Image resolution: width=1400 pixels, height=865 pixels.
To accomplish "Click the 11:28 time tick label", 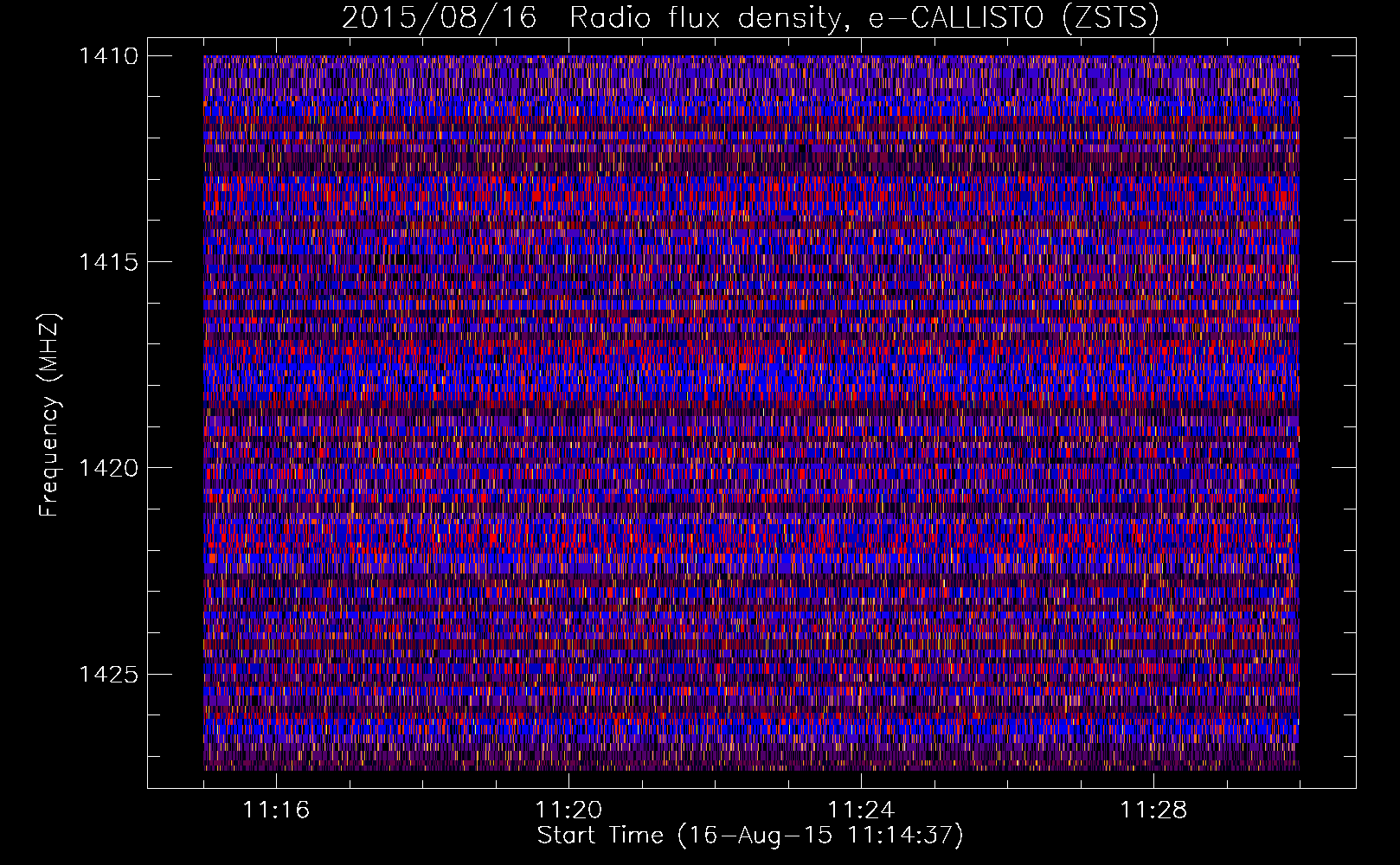I will (1153, 811).
